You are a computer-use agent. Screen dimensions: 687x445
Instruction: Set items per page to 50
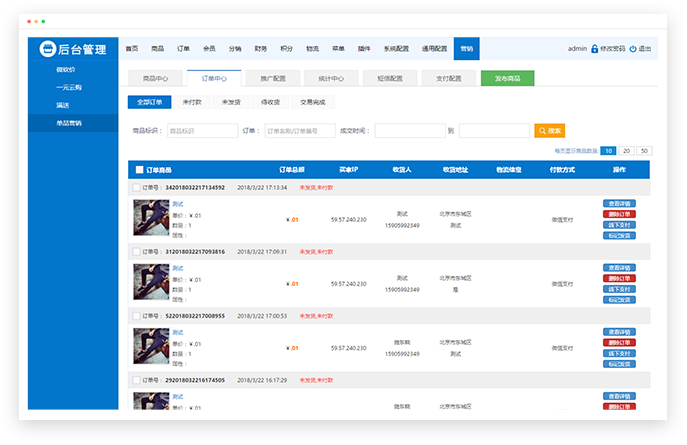644,150
